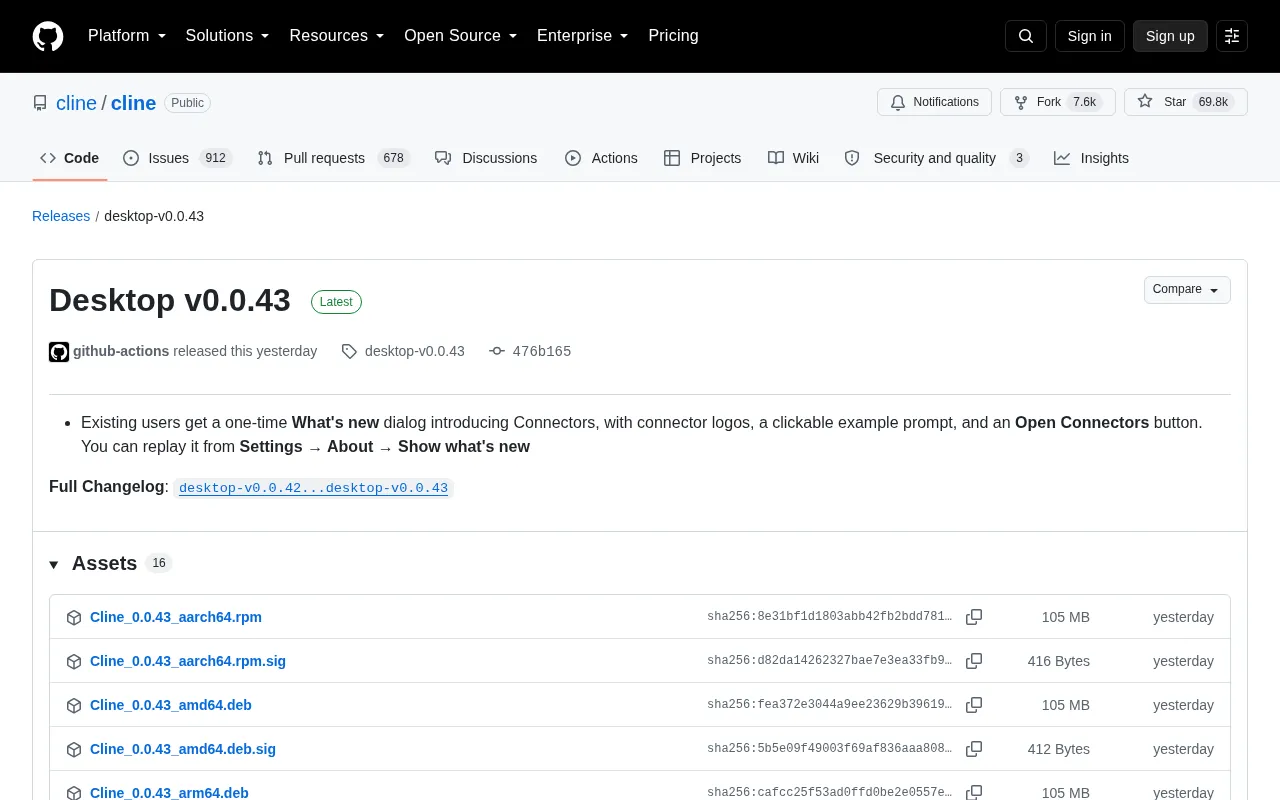Click the Sign in button
This screenshot has height=800, width=1280.
(1089, 36)
